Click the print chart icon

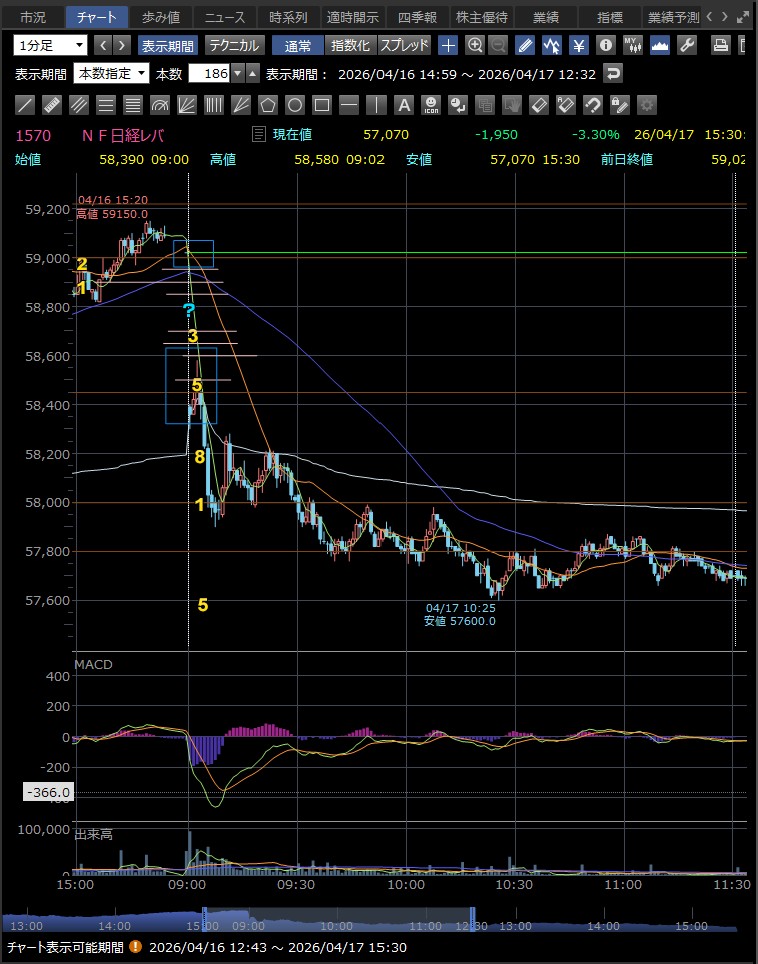click(720, 45)
